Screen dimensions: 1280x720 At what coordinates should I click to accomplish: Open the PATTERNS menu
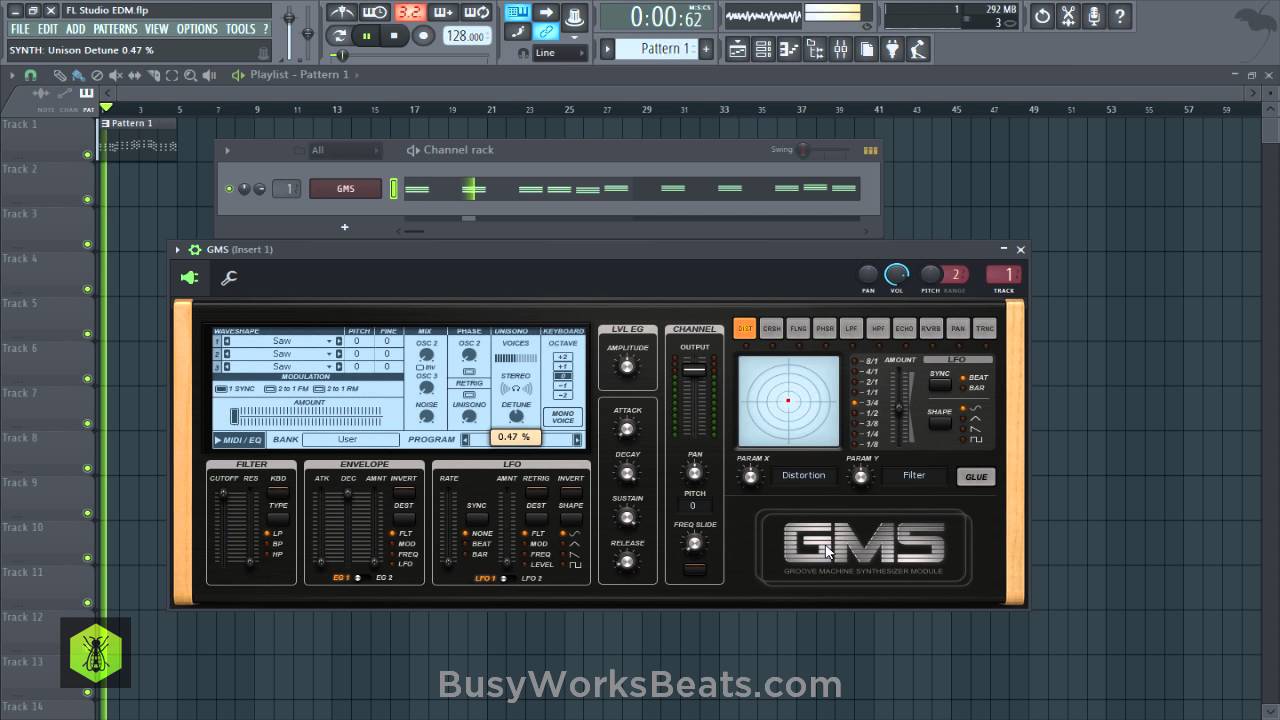tap(115, 29)
